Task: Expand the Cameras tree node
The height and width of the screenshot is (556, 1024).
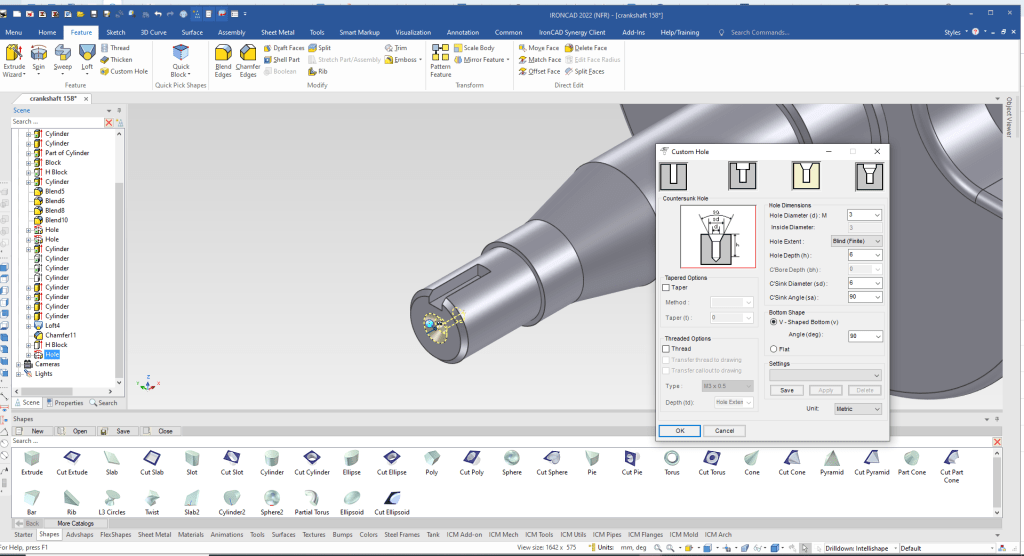Action: click(x=17, y=364)
